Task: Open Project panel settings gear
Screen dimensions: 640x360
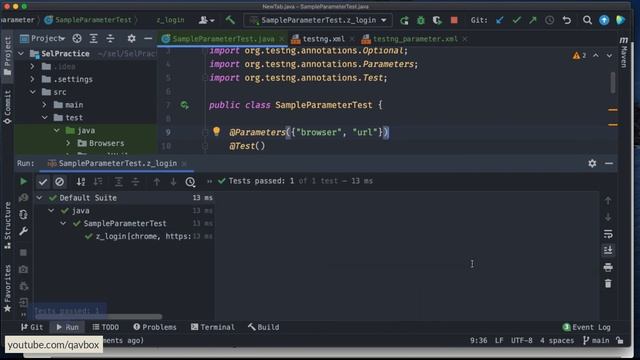Action: [x=131, y=39]
